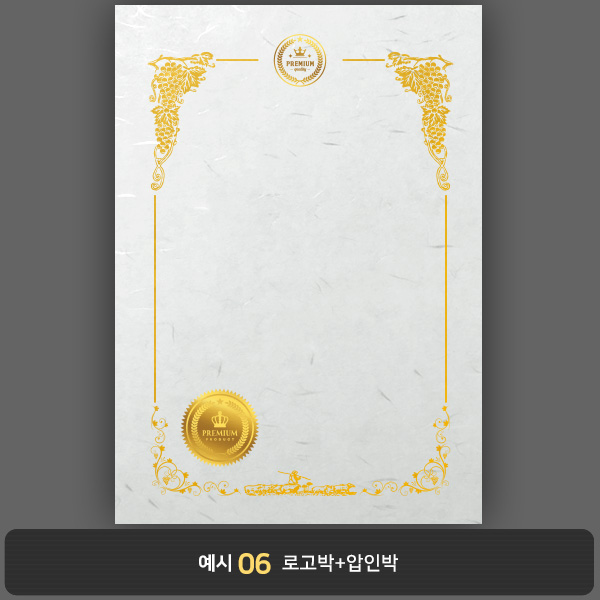Click the crown inside the gold embossed seal

220,419
